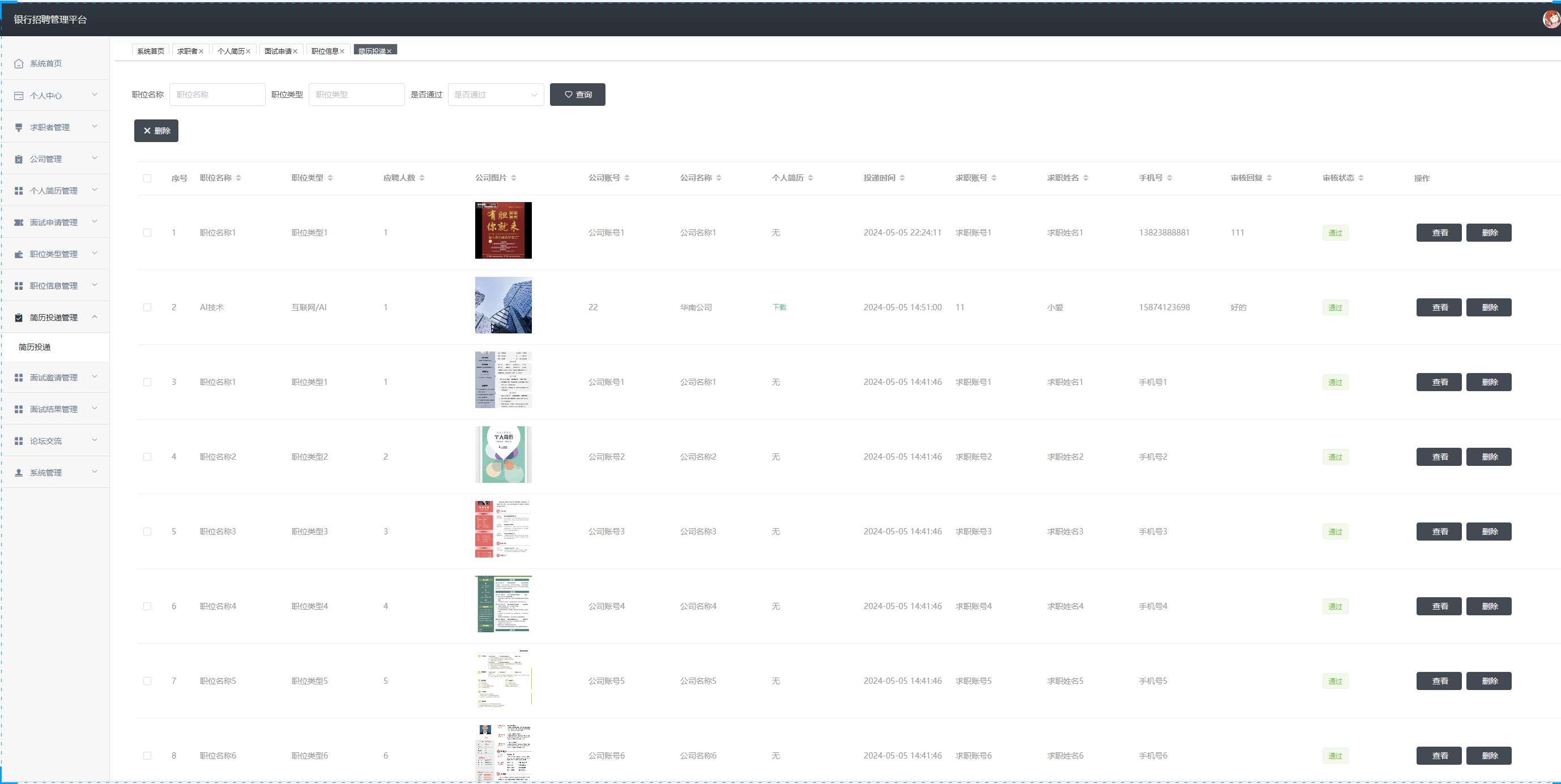Collapse the 简历投递管理 sidebar menu
Image resolution: width=1561 pixels, height=784 pixels.
pyautogui.click(x=95, y=316)
